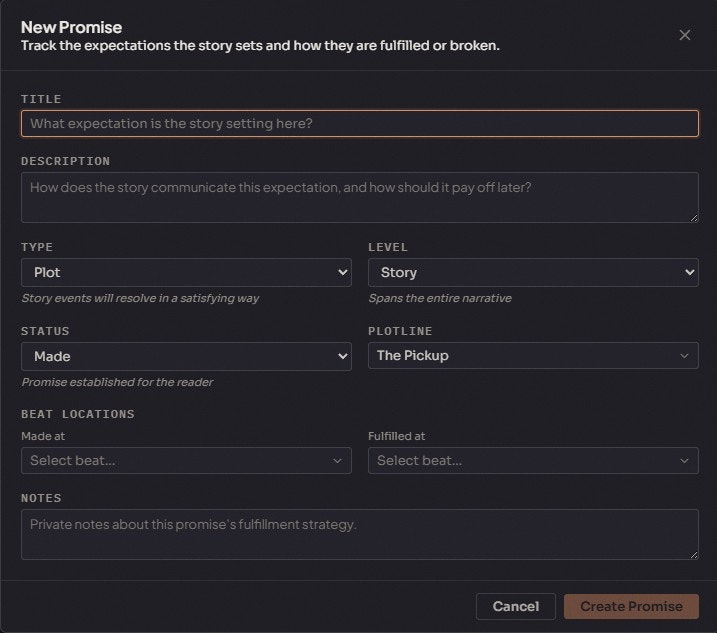Click the Made at chevron icon
This screenshot has width=717, height=633.
[x=337, y=461]
